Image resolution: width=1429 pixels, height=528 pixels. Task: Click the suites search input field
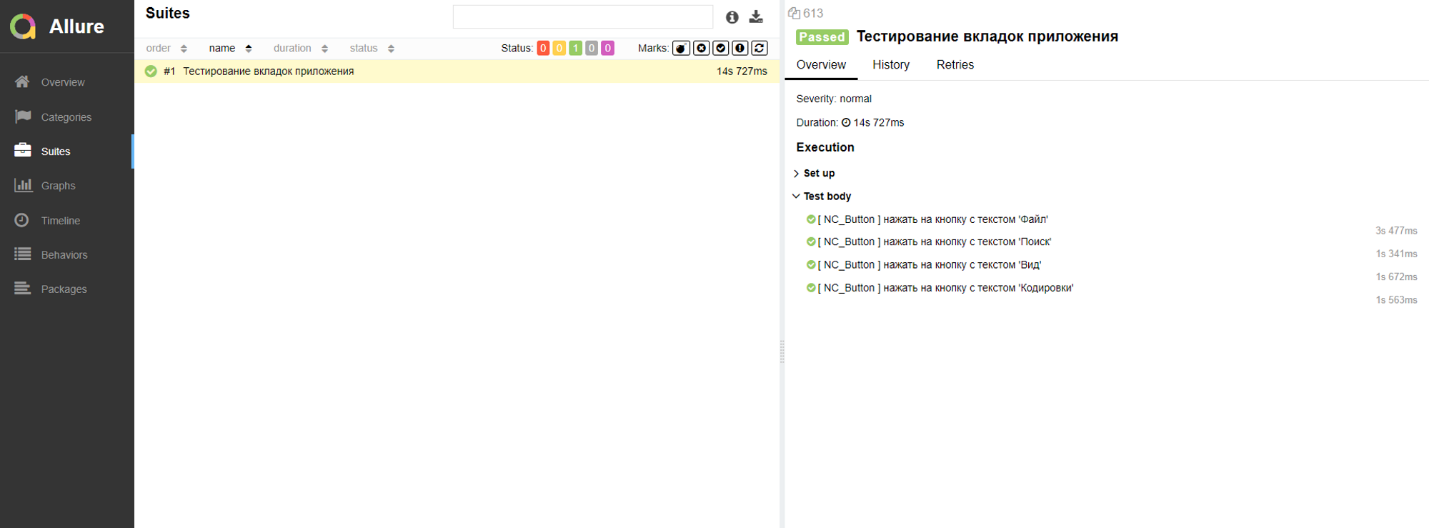[583, 16]
